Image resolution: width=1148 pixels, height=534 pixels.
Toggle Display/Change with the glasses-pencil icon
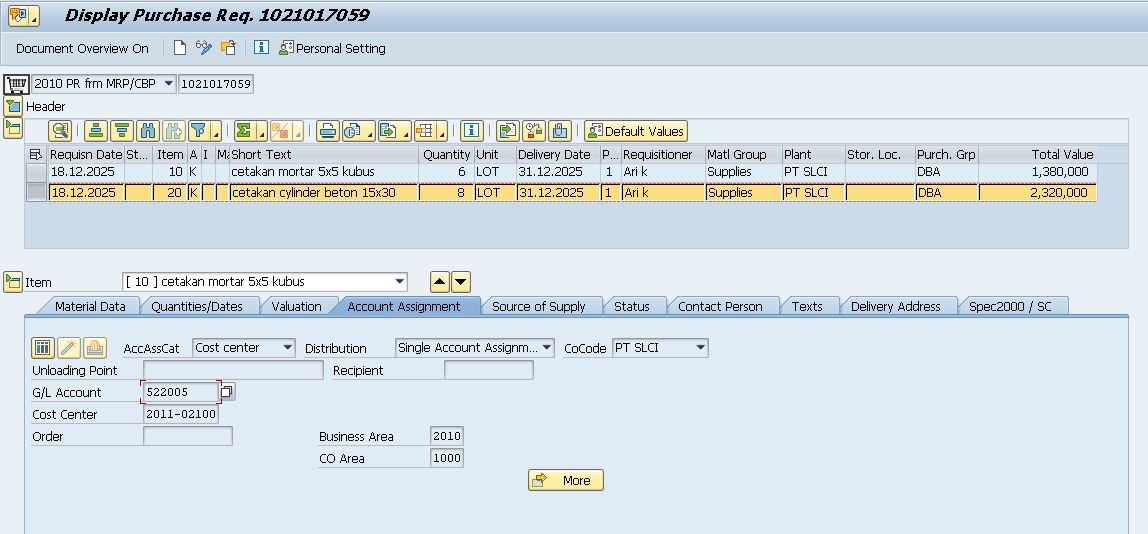(x=204, y=48)
